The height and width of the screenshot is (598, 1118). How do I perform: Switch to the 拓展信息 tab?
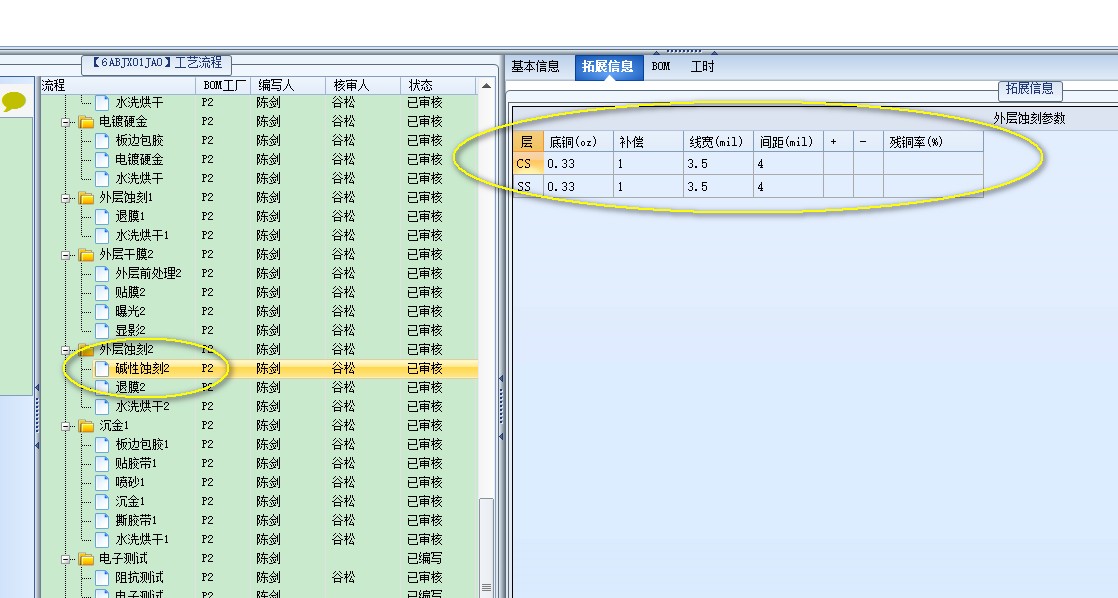607,66
